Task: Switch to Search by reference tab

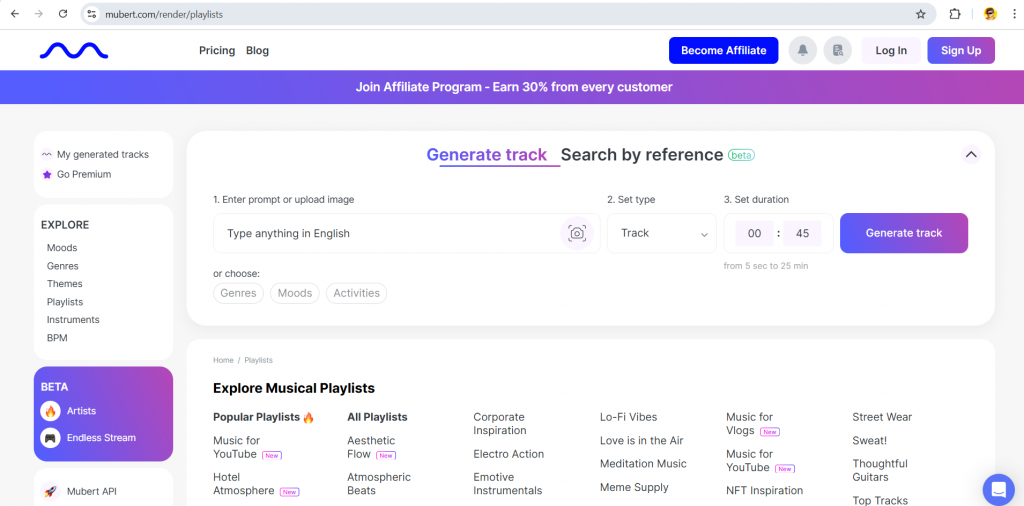Action: [x=641, y=155]
